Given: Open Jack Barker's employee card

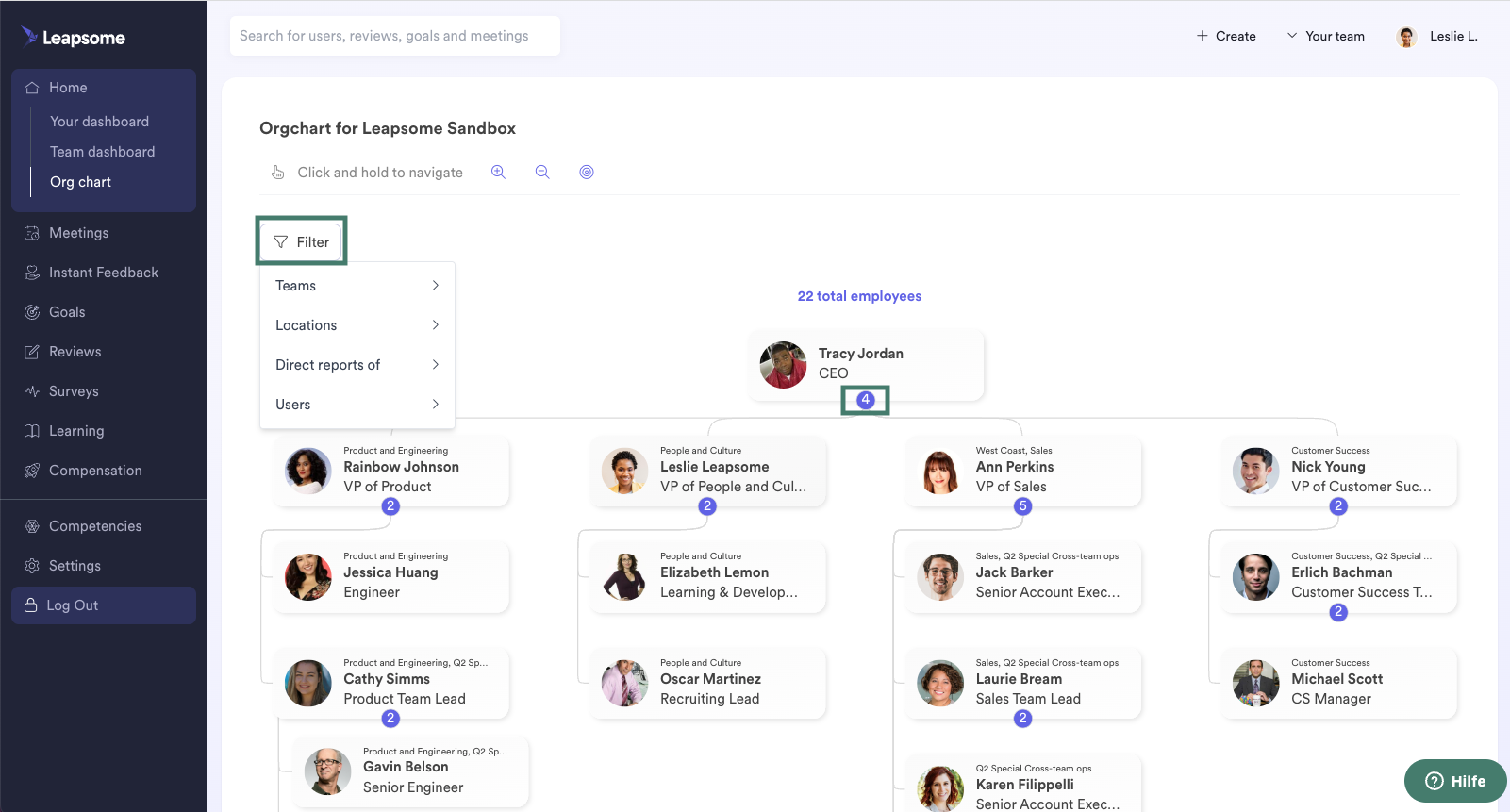Looking at the screenshot, I should (x=1023, y=577).
